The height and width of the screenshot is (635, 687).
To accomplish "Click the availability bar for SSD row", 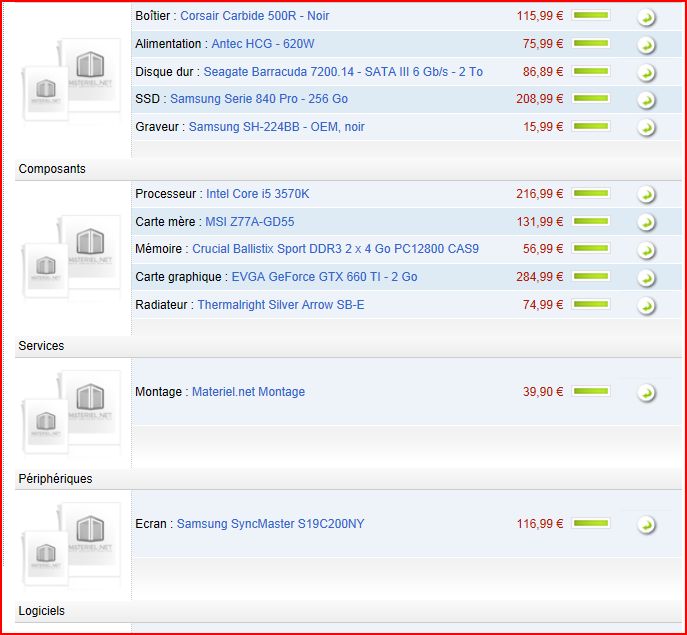I will point(591,98).
